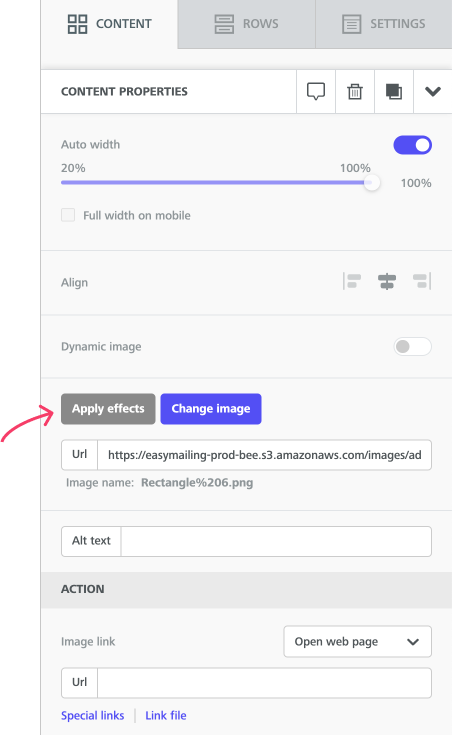Viewport: 452px width, 735px height.
Task: Click the Rows tab icon
Action: (x=224, y=24)
